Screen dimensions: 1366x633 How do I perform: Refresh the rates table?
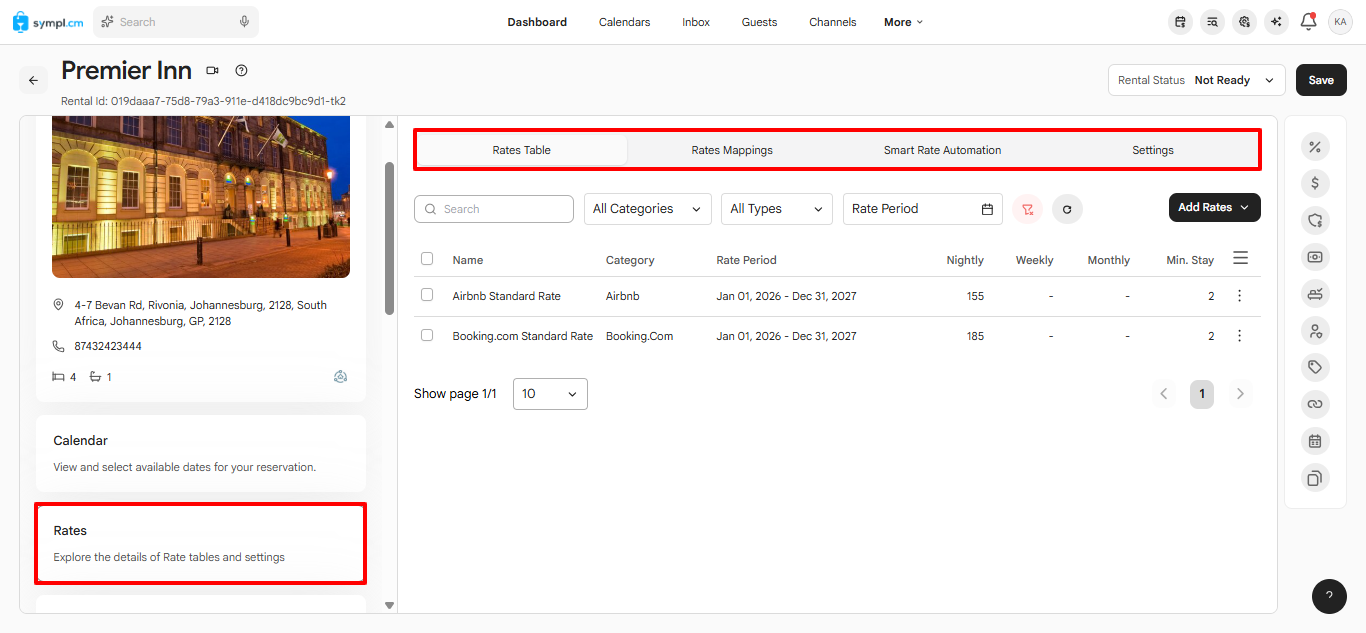pos(1067,209)
